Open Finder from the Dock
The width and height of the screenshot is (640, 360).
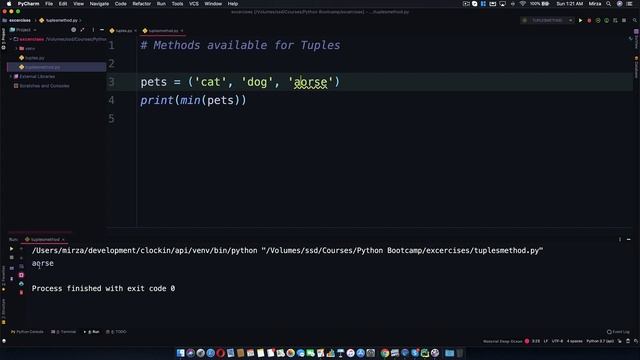point(180,353)
